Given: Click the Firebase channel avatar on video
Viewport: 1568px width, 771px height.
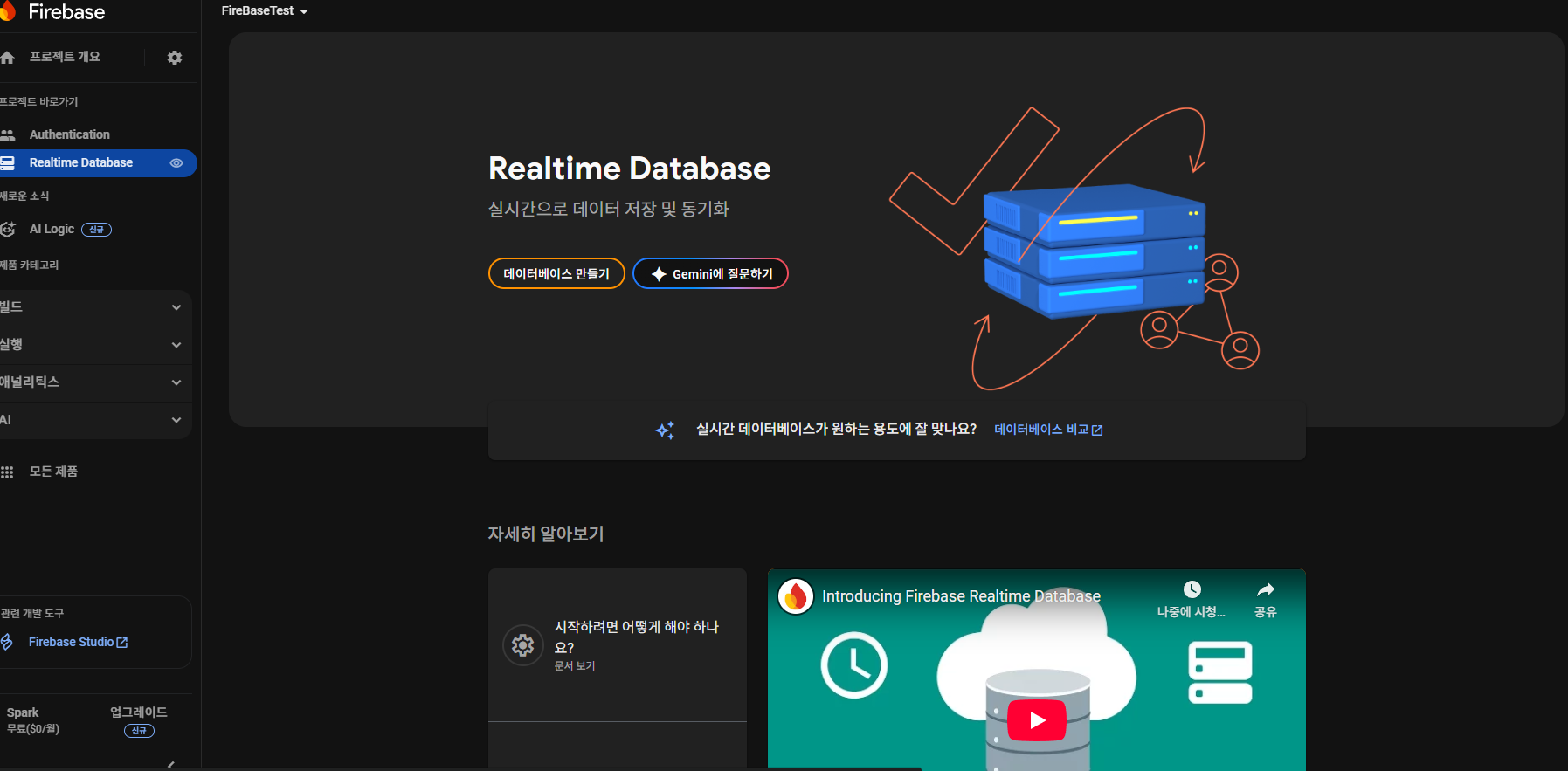Looking at the screenshot, I should 796,596.
